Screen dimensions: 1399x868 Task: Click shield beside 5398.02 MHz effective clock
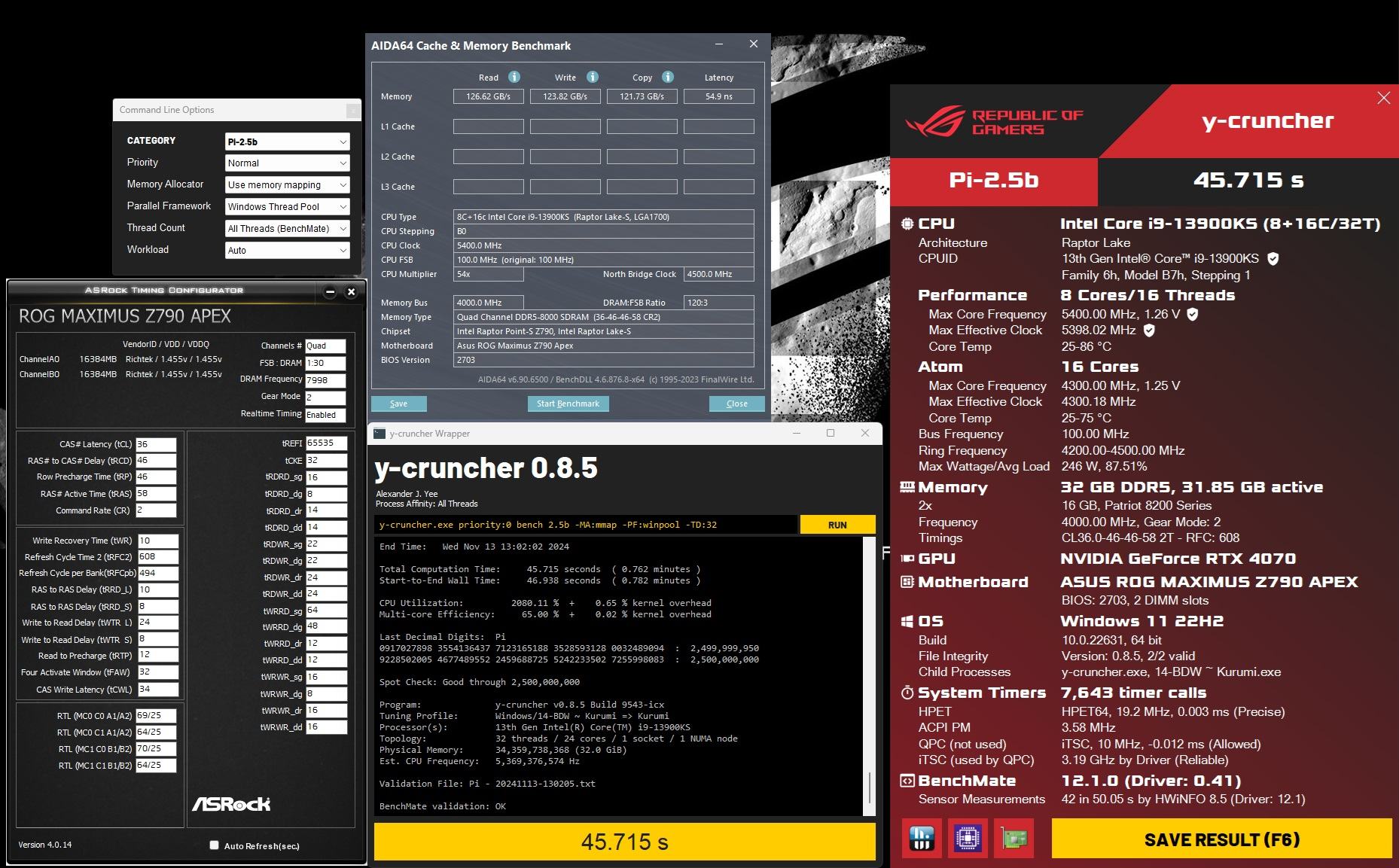(x=1149, y=330)
